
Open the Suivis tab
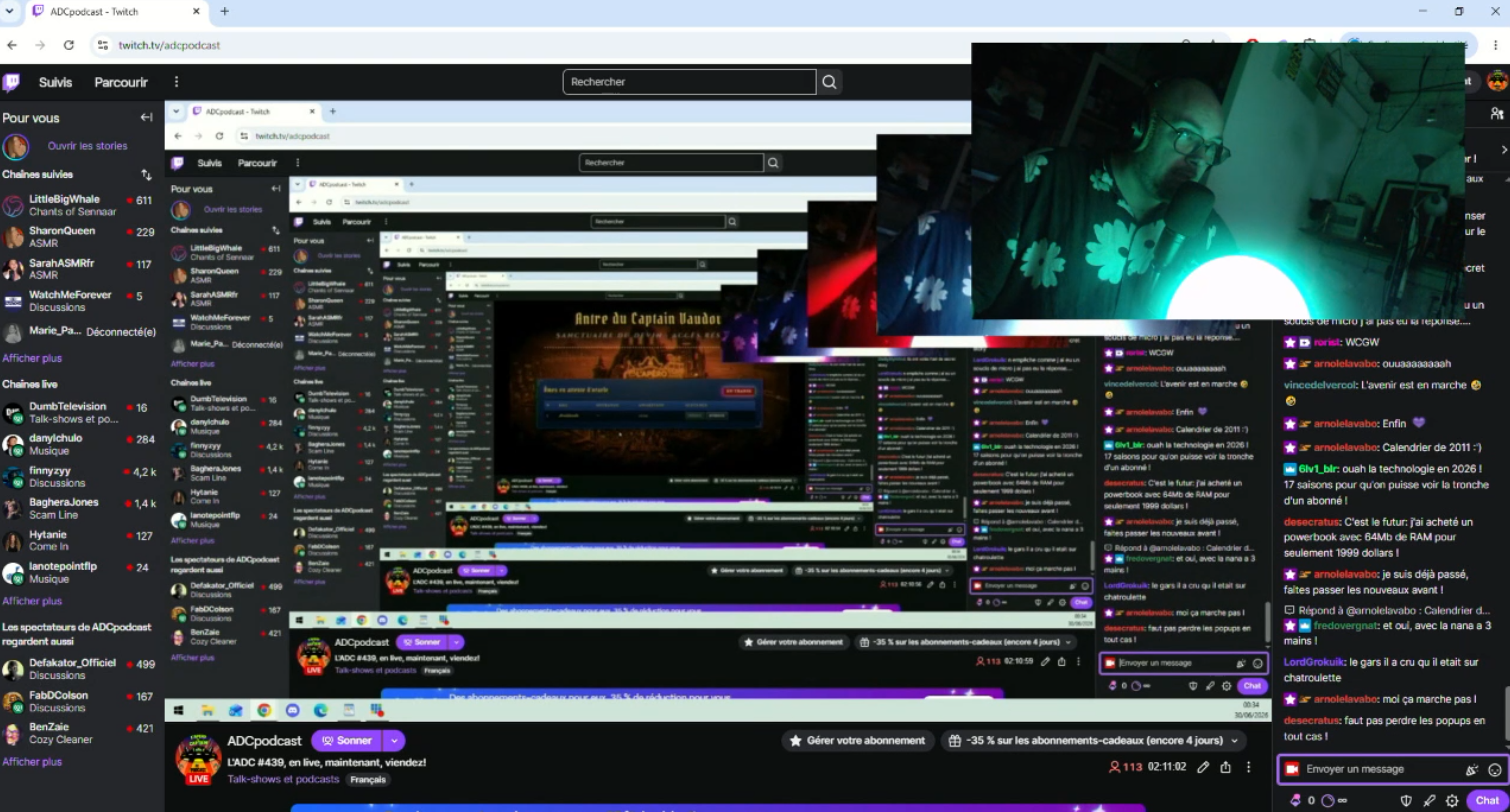[x=55, y=82]
